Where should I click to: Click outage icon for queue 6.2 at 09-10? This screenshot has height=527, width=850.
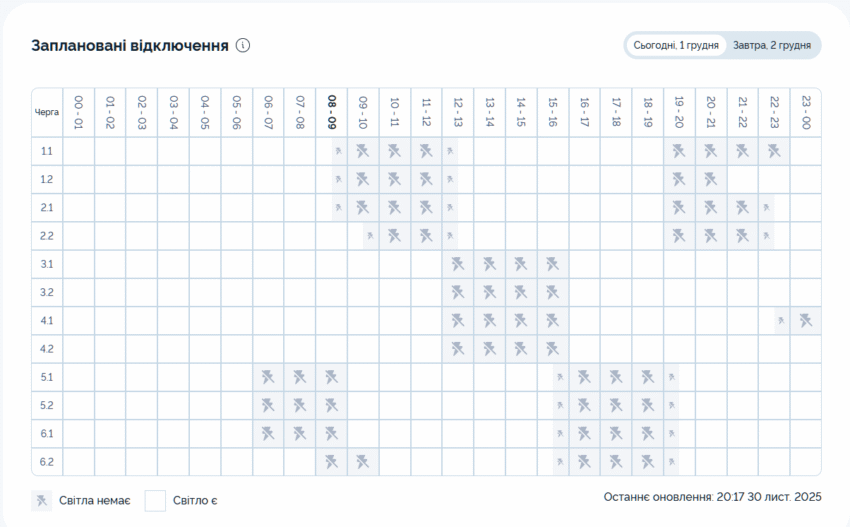point(363,462)
